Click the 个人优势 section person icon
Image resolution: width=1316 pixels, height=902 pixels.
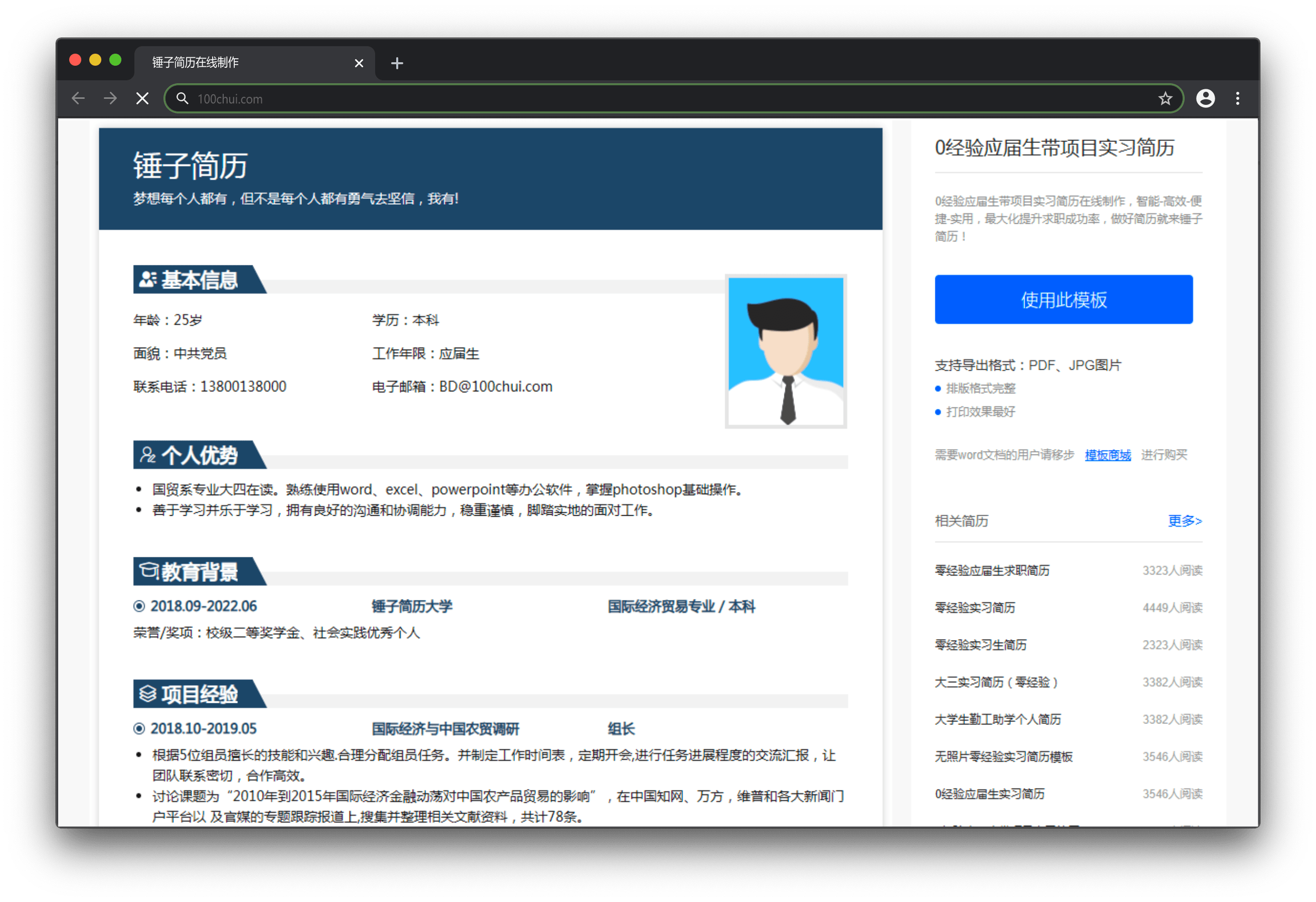click(x=147, y=455)
